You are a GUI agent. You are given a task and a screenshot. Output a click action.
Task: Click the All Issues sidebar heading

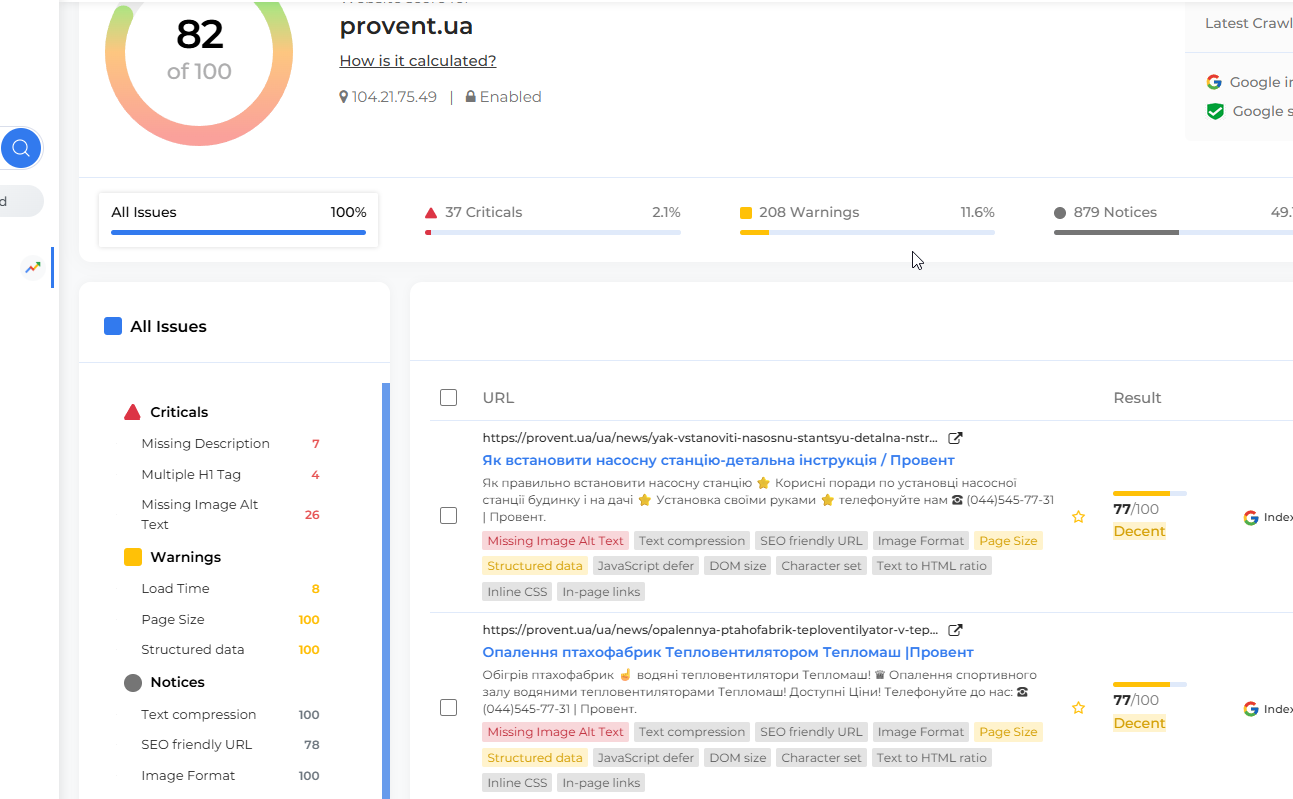pos(168,327)
